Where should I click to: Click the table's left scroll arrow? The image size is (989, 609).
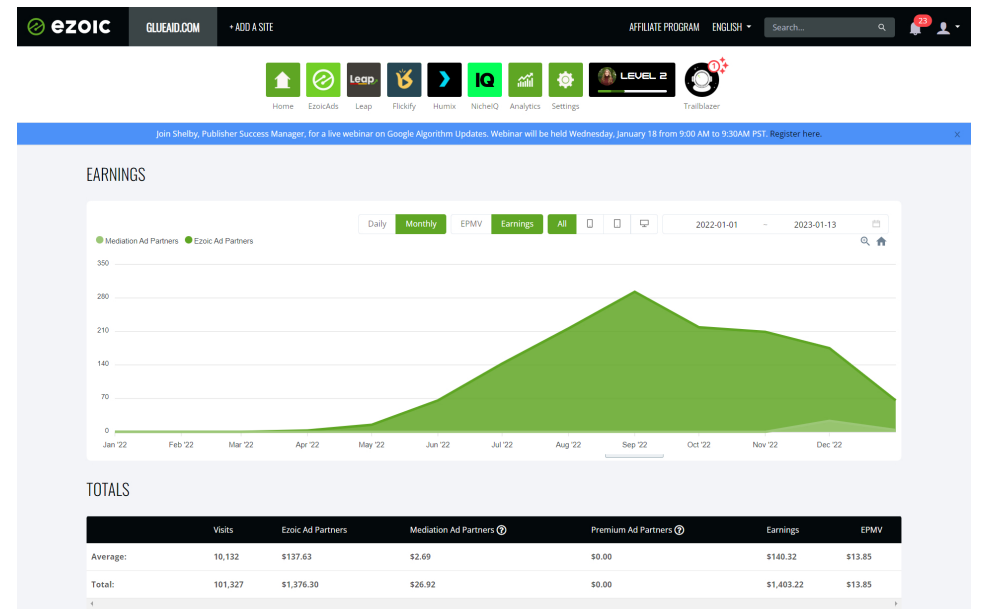point(92,604)
